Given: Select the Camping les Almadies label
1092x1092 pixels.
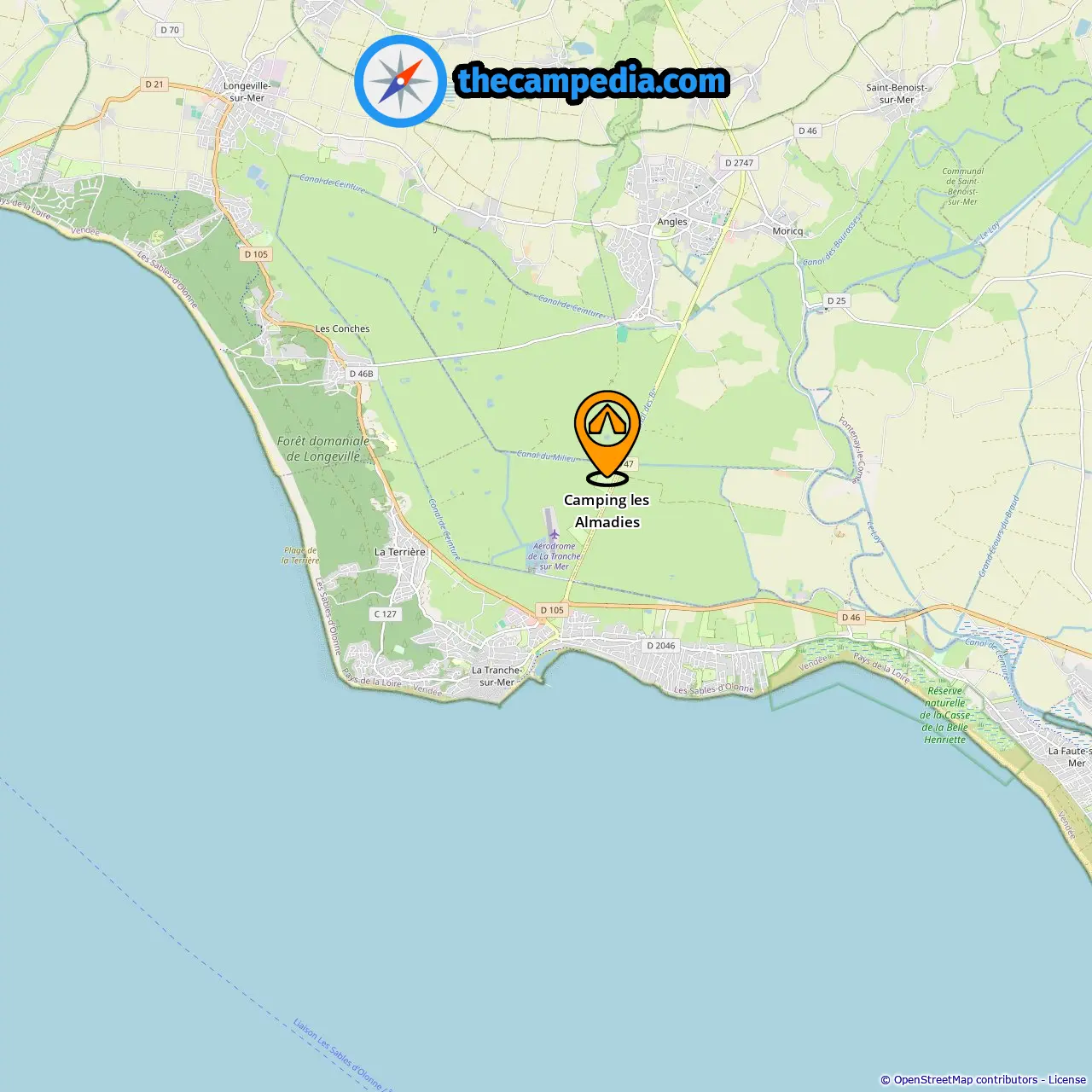Looking at the screenshot, I should tap(607, 511).
